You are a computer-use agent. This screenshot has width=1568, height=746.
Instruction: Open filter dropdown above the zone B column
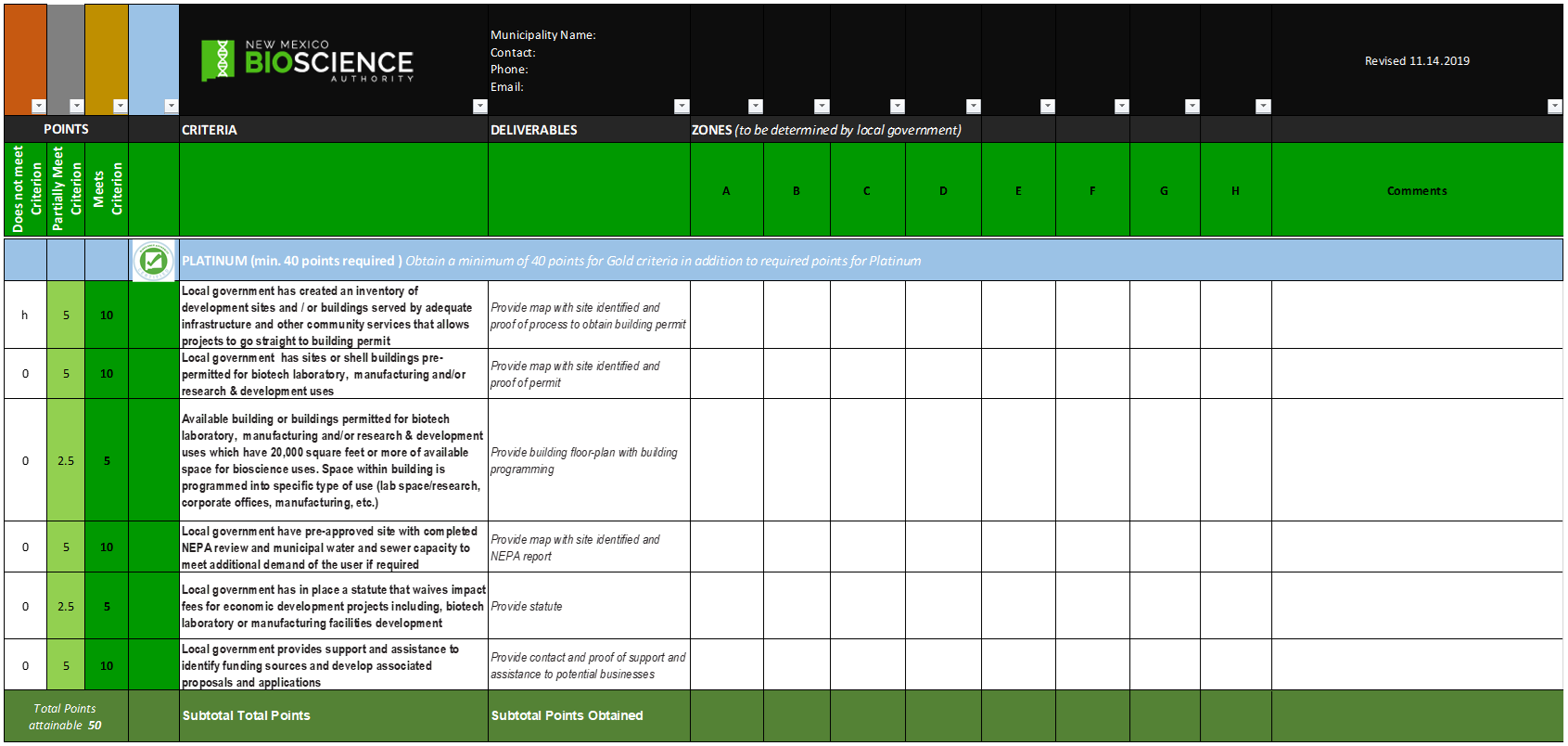click(x=822, y=106)
